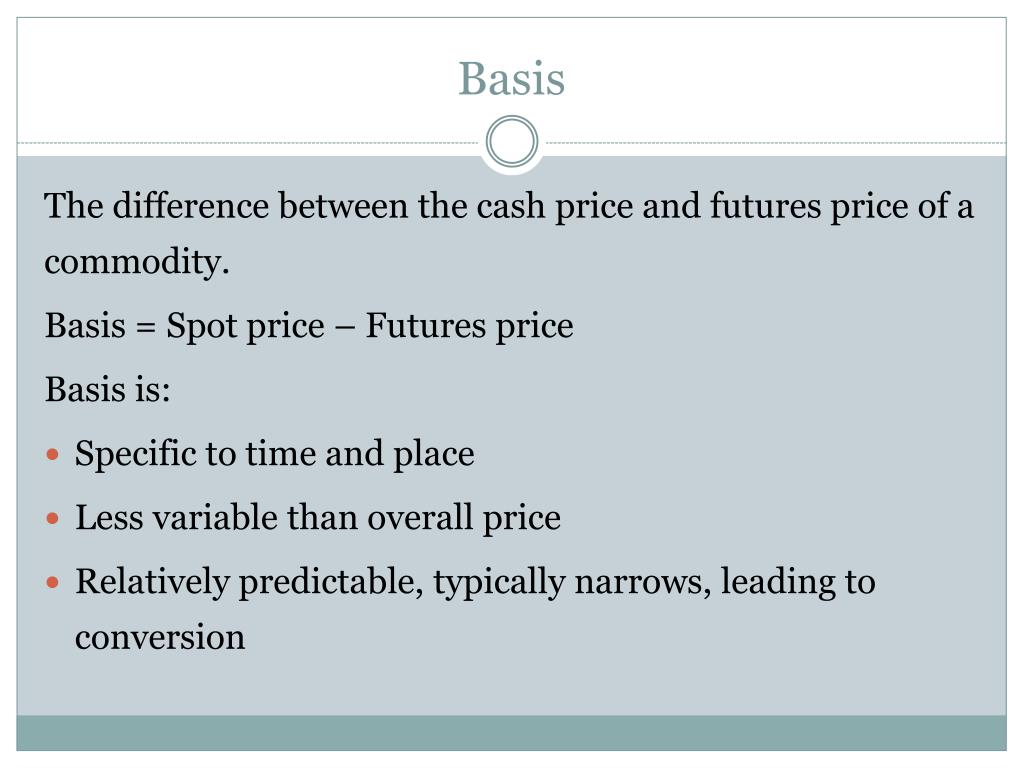Click the dotted divider line right of the circle

point(773,142)
